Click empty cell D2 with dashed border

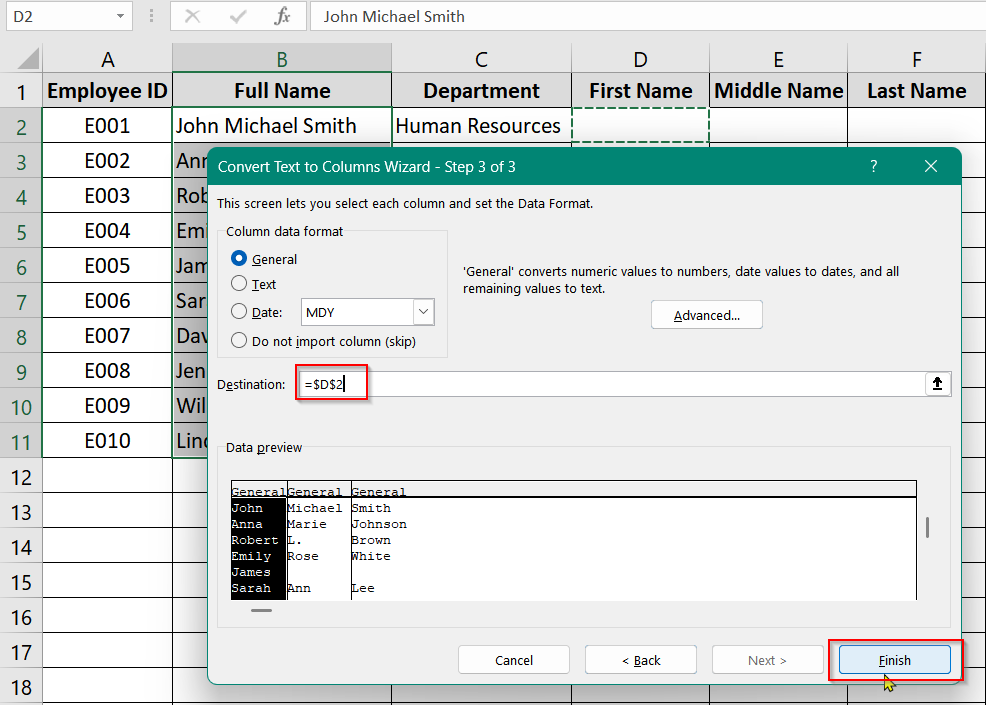640,126
